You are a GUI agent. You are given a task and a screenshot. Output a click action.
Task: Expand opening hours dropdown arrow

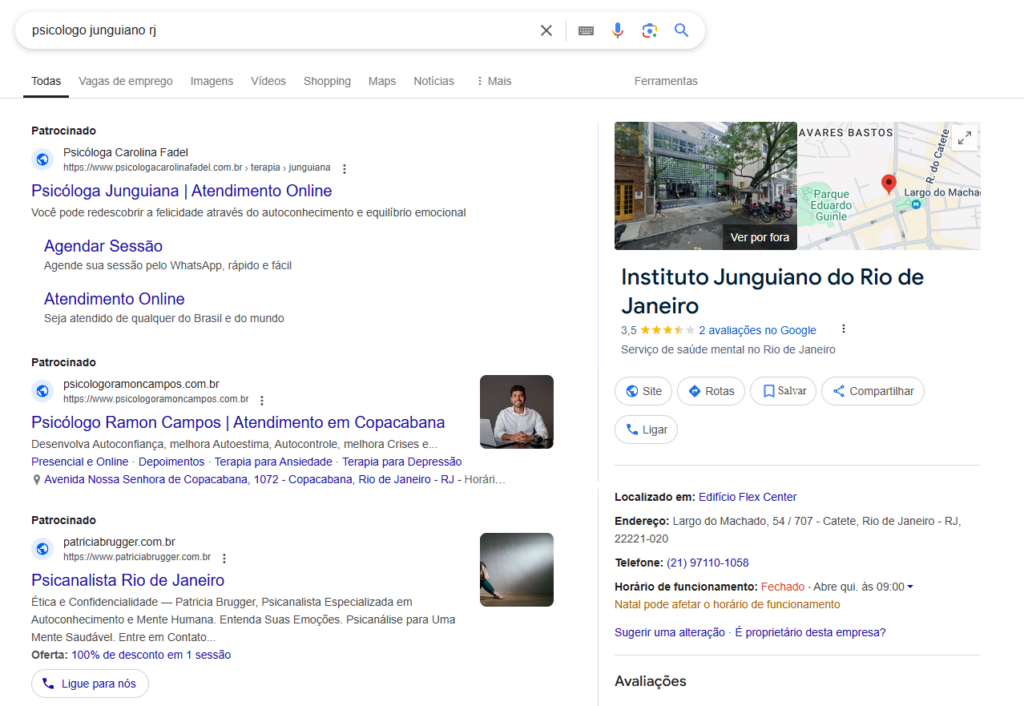click(910, 587)
